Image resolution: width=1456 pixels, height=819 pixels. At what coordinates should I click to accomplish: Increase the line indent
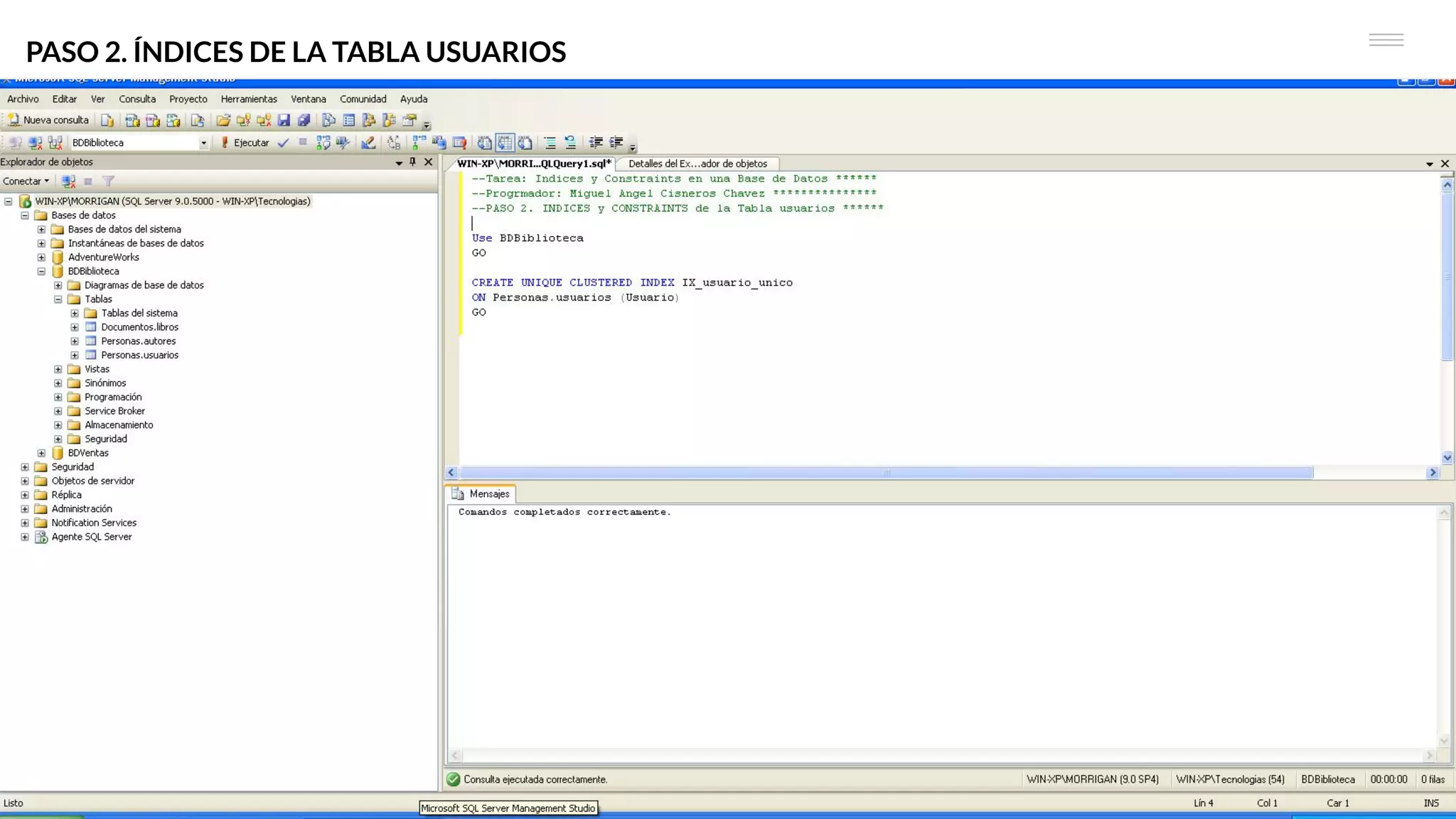coord(616,143)
